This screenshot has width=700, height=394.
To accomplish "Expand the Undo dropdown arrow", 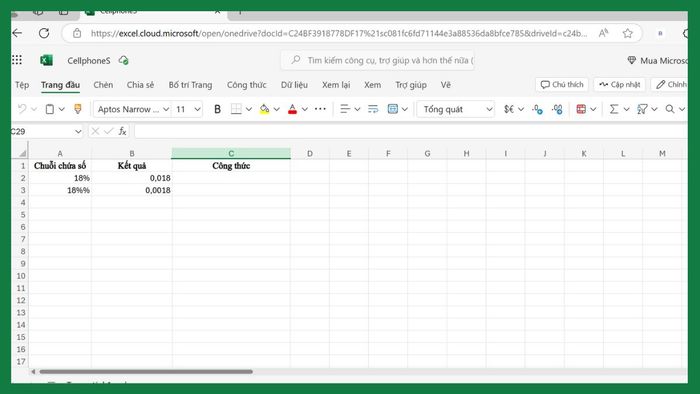I will [x=34, y=109].
